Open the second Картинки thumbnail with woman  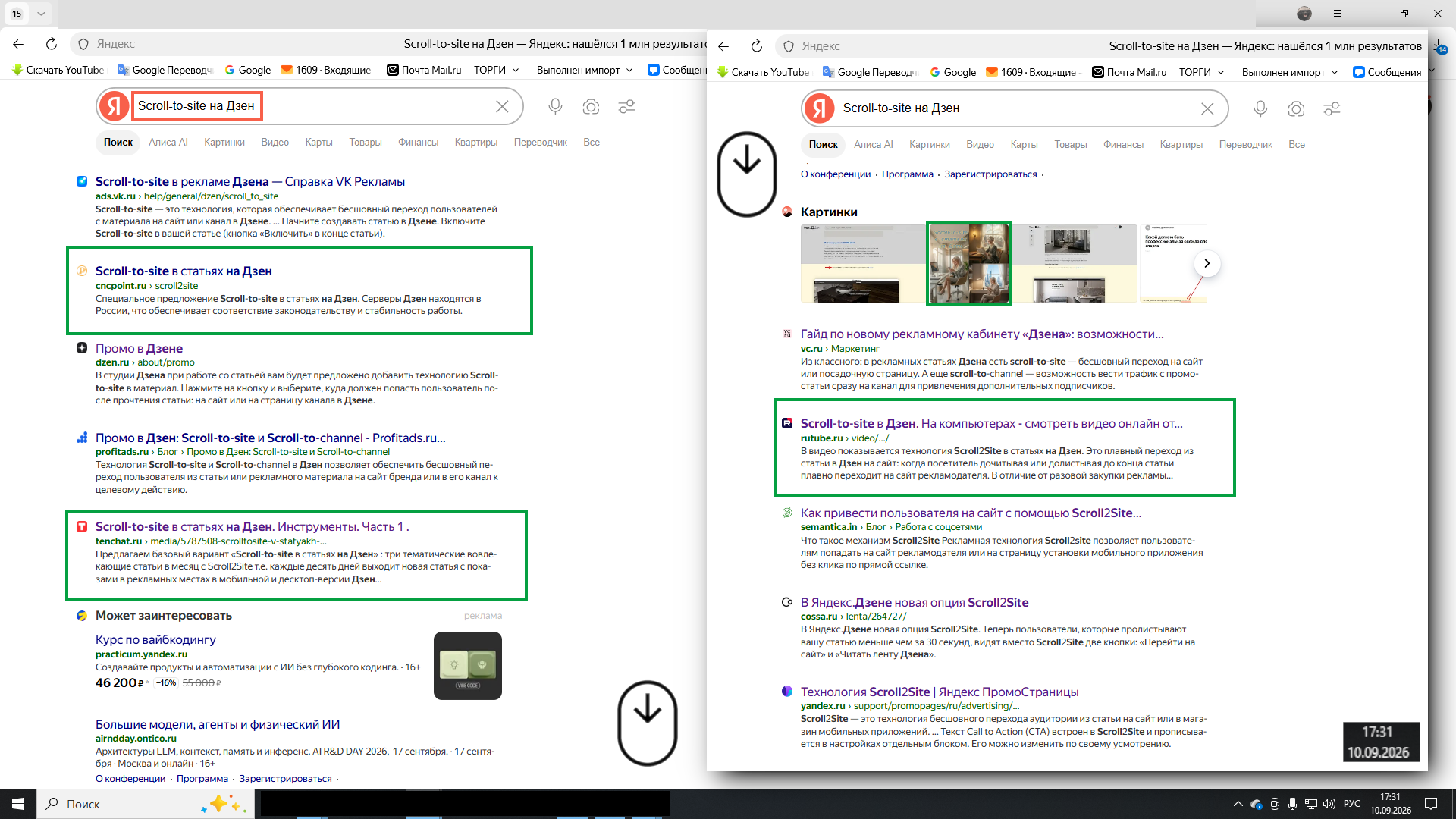click(968, 263)
